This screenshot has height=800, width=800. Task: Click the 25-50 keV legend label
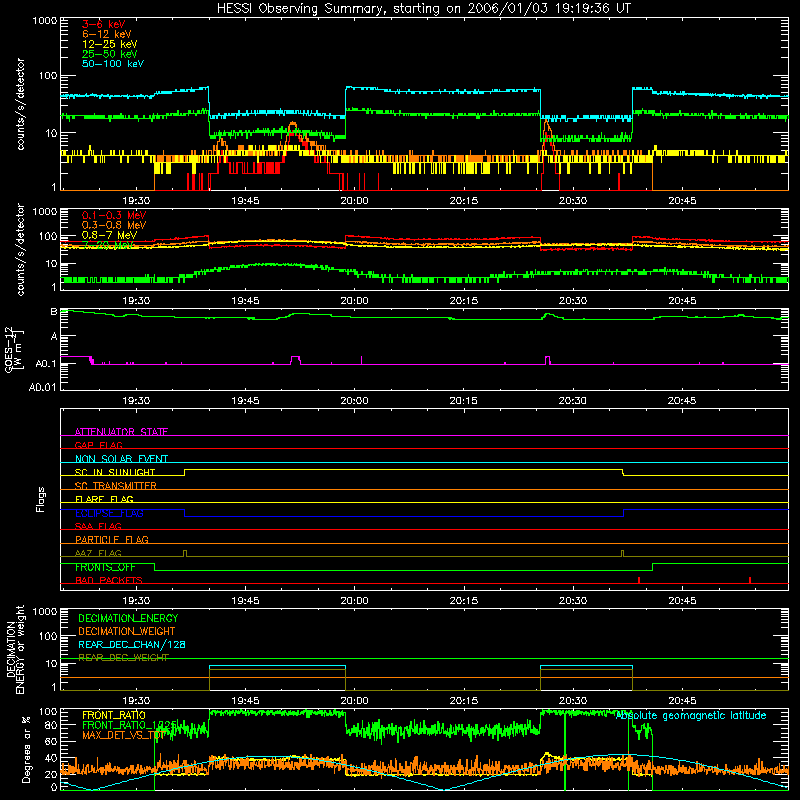[109, 54]
